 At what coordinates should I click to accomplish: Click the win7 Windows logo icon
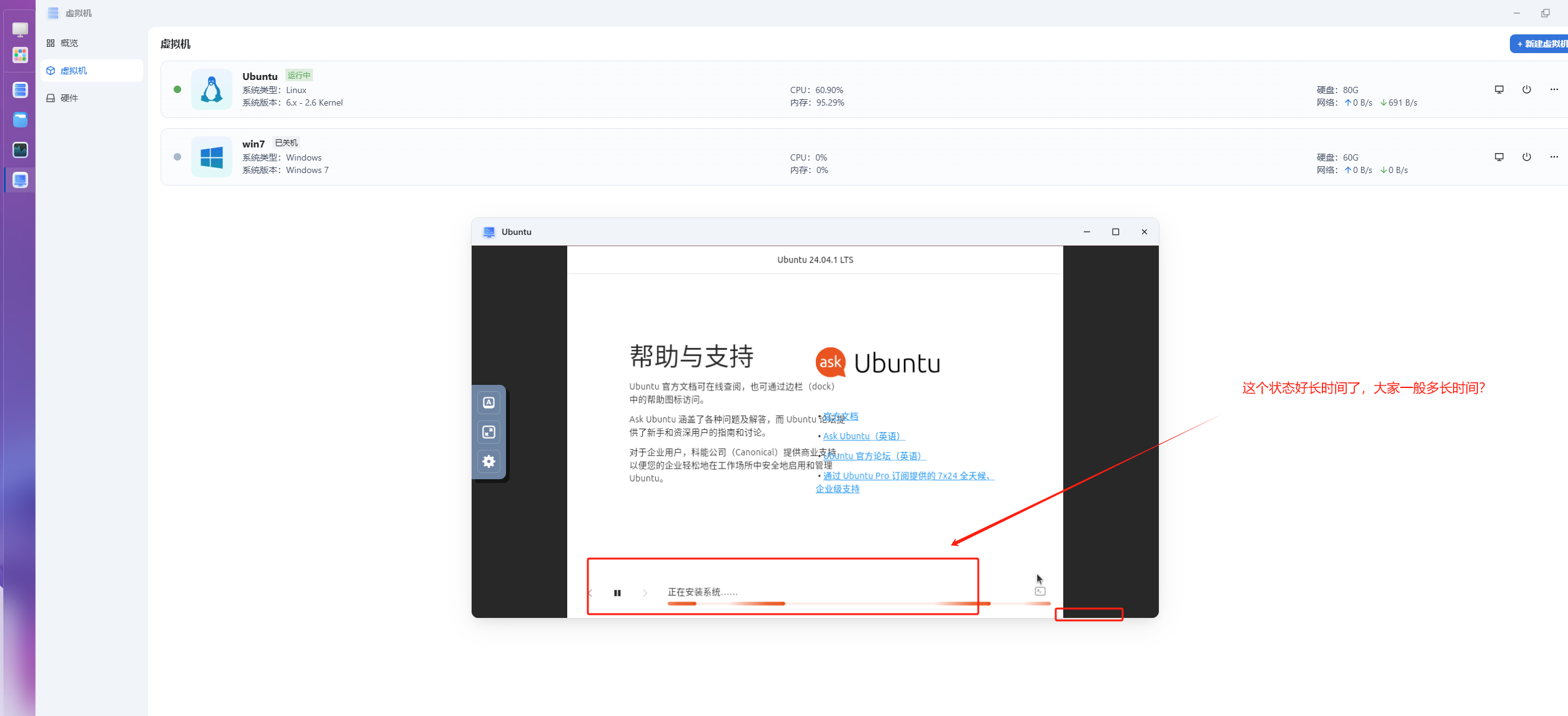click(212, 157)
